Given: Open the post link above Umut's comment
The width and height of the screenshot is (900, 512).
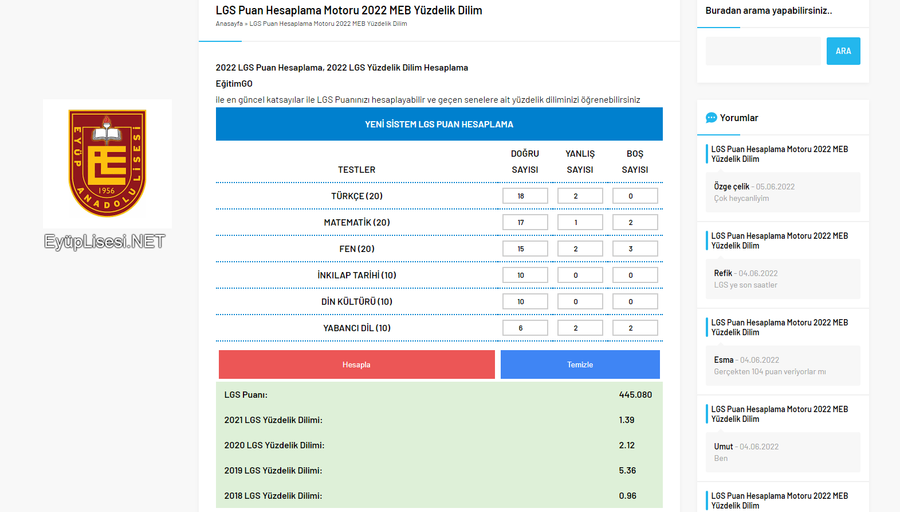Looking at the screenshot, I should (x=779, y=414).
